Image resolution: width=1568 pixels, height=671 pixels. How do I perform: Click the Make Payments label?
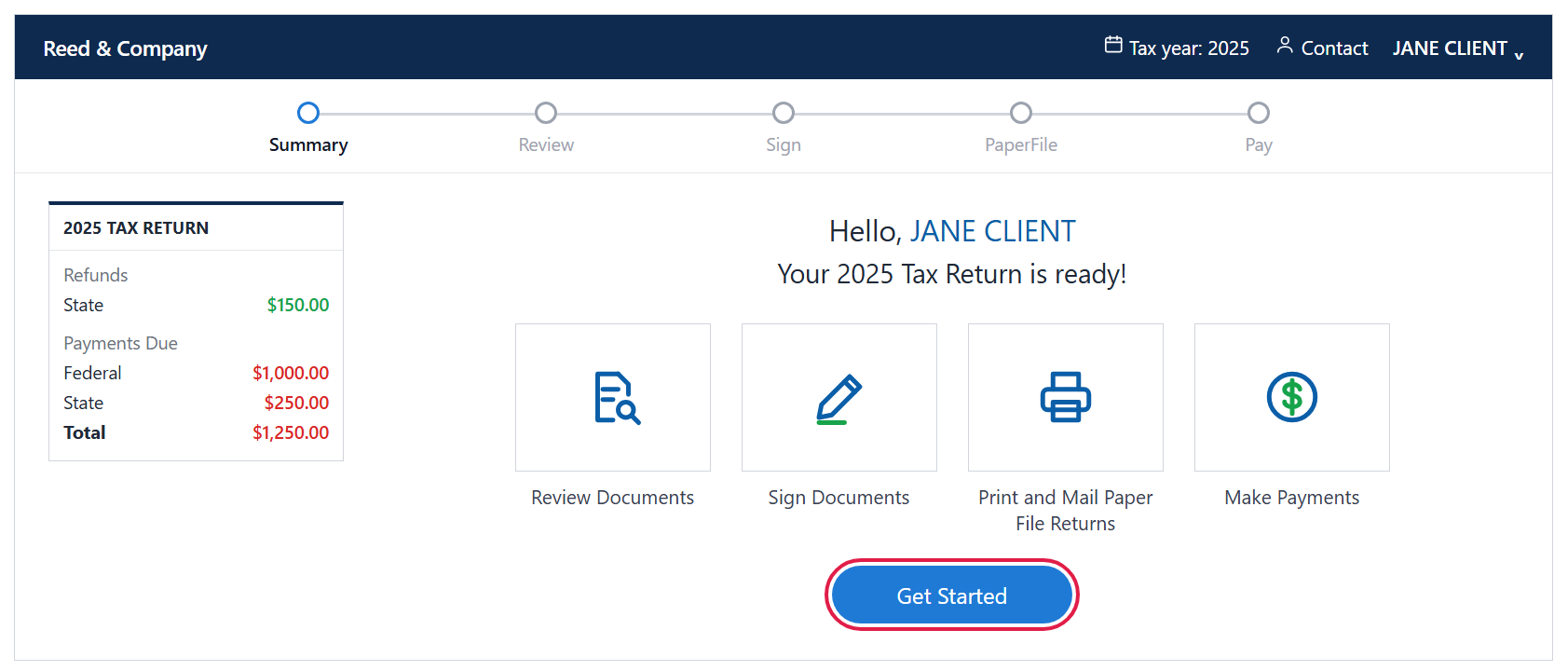point(1292,498)
